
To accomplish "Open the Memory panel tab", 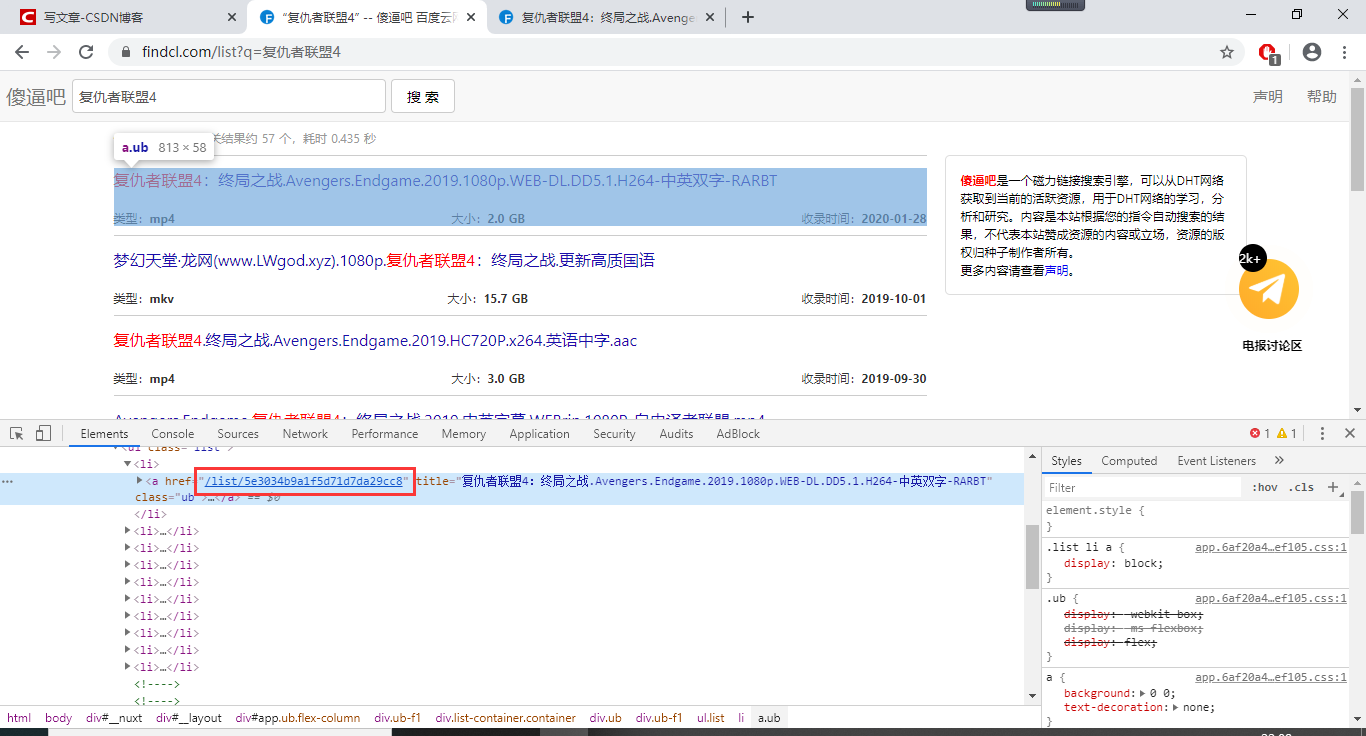I will [464, 434].
